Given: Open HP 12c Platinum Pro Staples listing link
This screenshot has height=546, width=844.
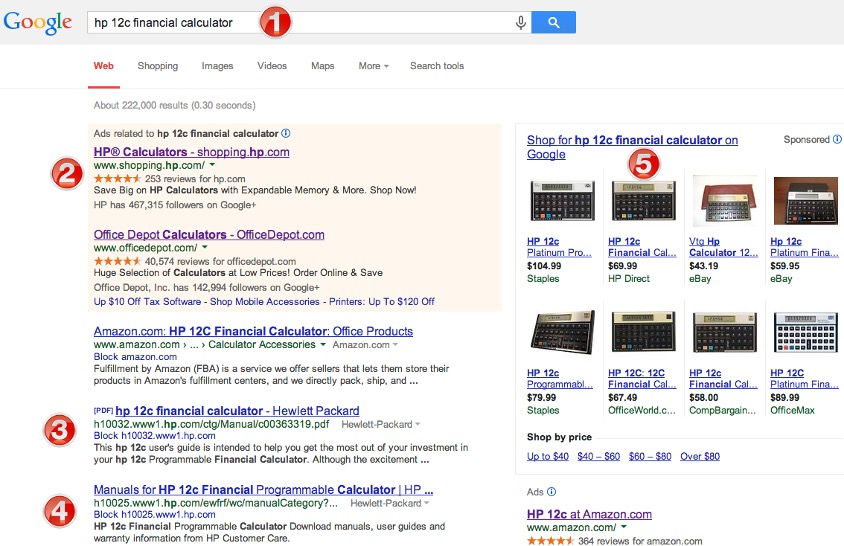Looking at the screenshot, I should tap(559, 247).
